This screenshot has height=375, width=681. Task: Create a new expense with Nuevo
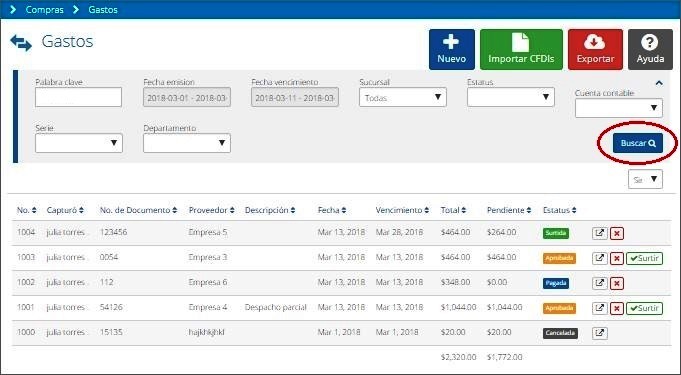pos(452,50)
